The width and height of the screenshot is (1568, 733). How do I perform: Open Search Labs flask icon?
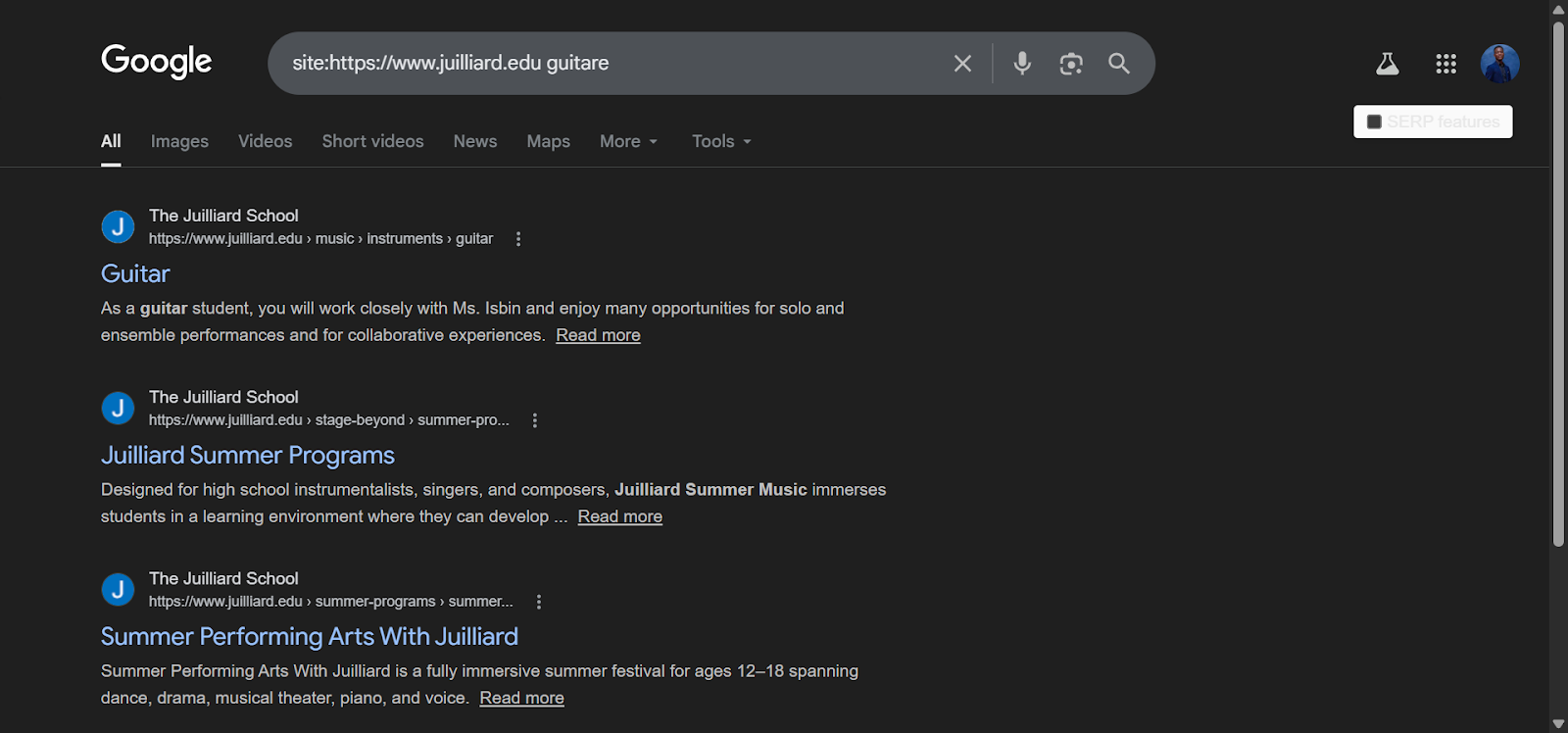[x=1387, y=64]
